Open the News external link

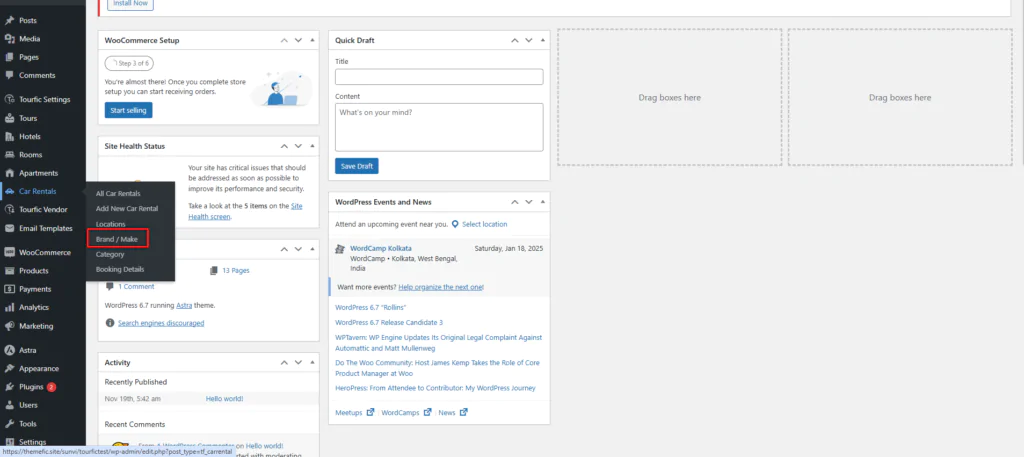453,413
